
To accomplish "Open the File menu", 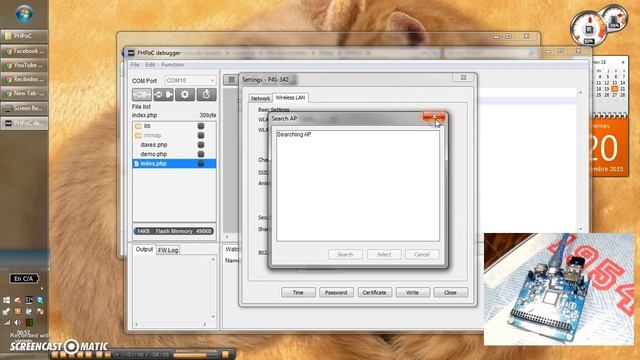I will (135, 65).
